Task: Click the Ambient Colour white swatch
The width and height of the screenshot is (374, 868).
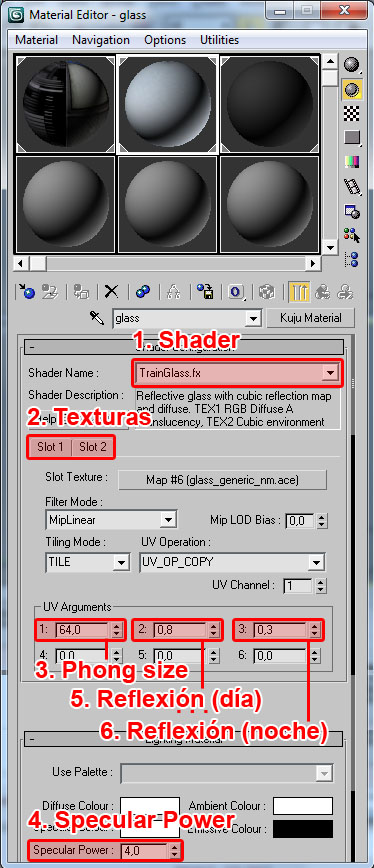Action: (302, 806)
